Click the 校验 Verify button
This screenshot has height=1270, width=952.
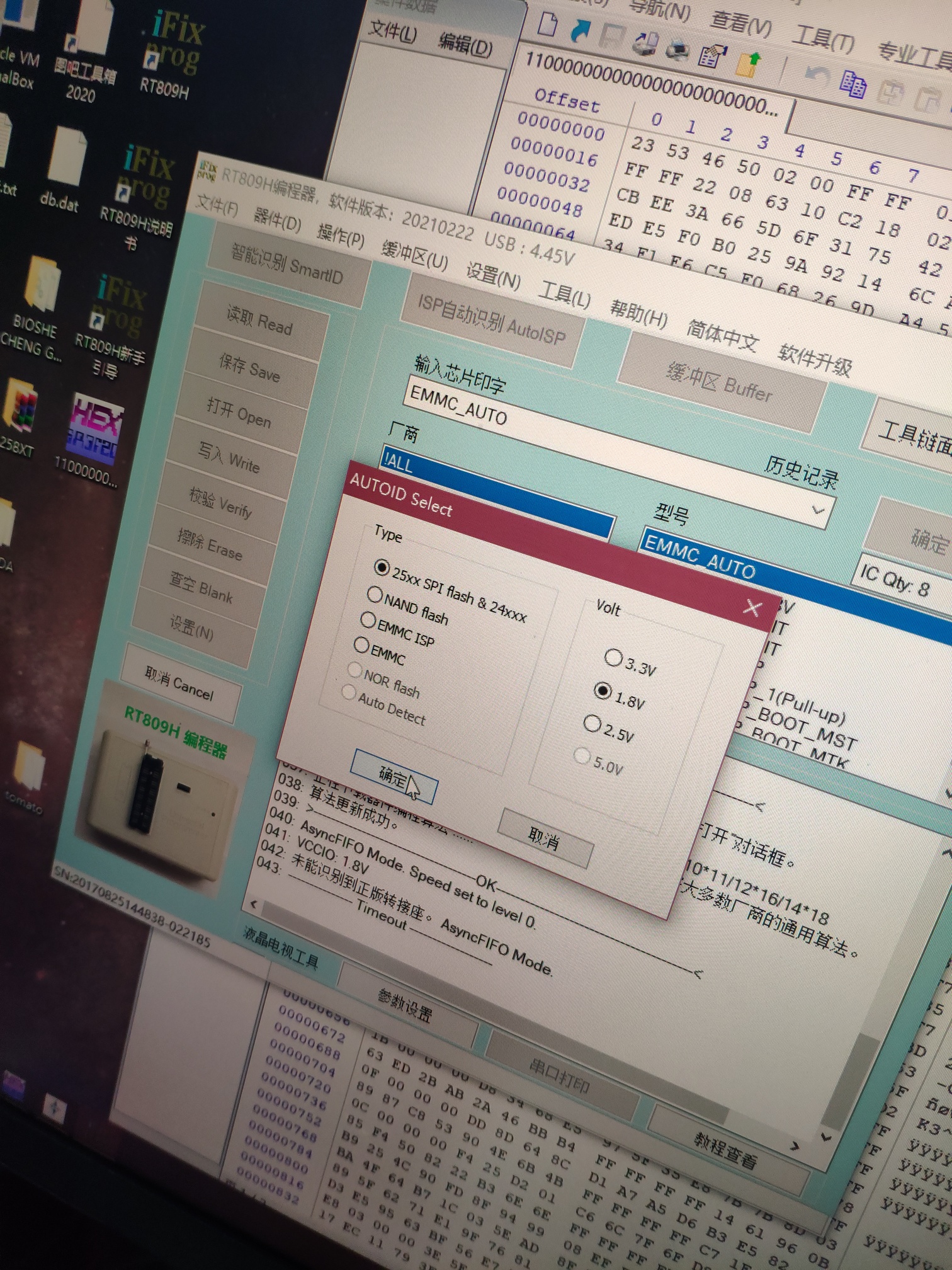[220, 503]
